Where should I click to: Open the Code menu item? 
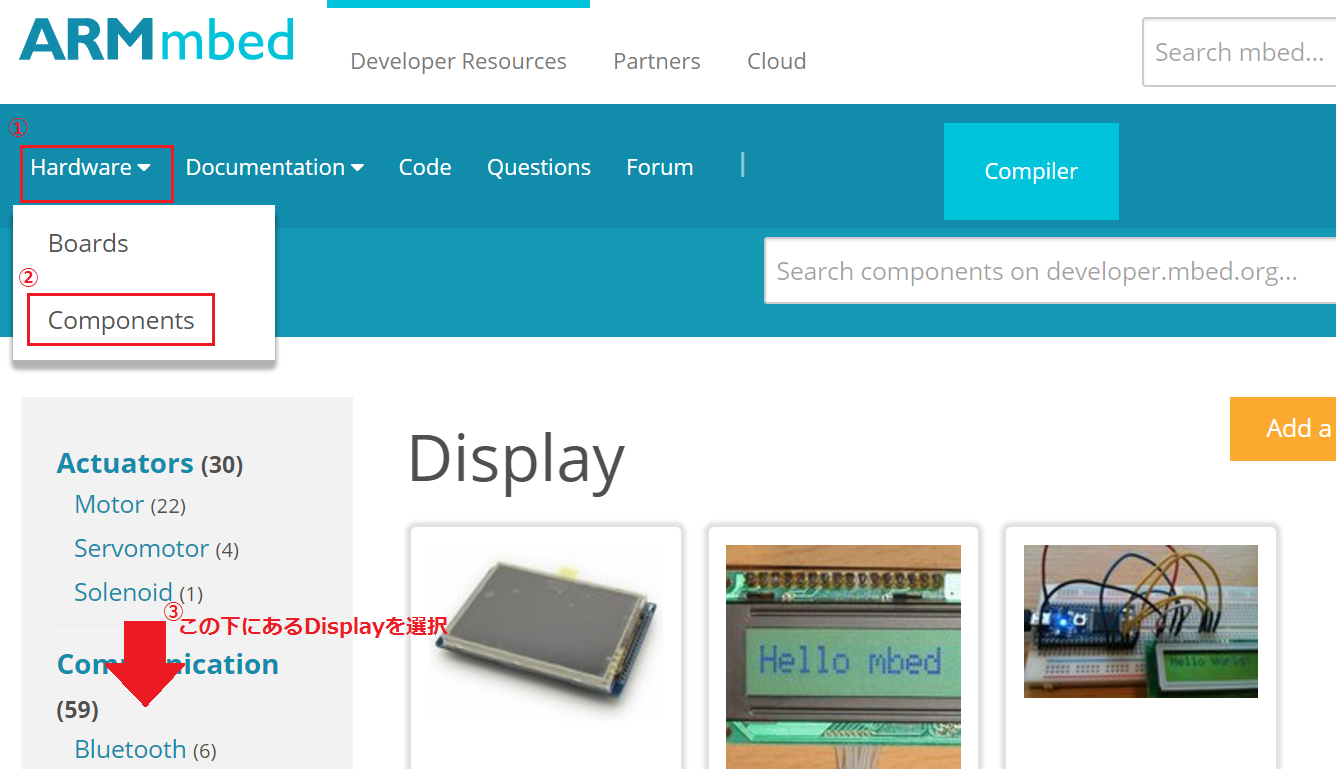click(x=425, y=167)
